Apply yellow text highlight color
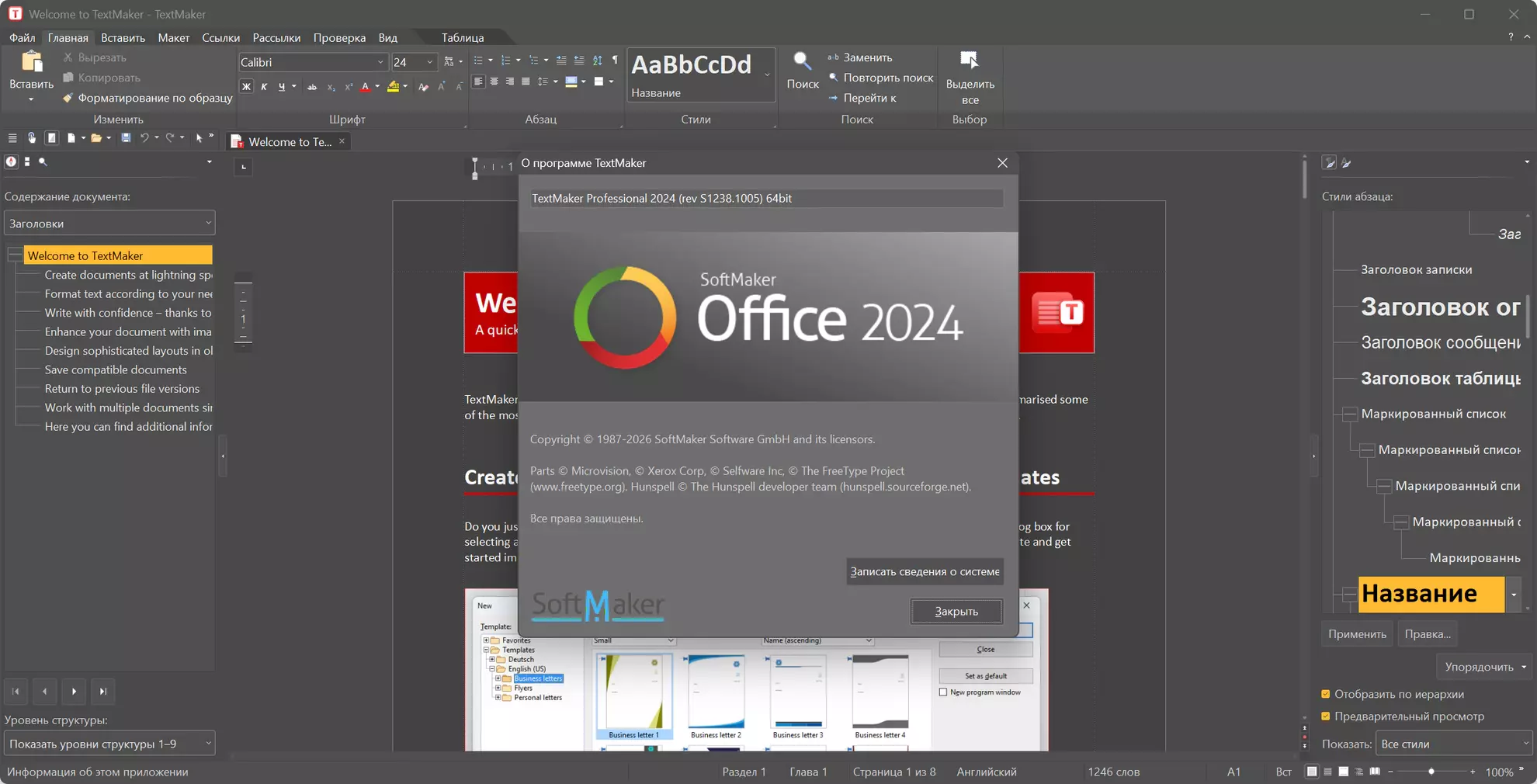The image size is (1537, 784). point(394,86)
